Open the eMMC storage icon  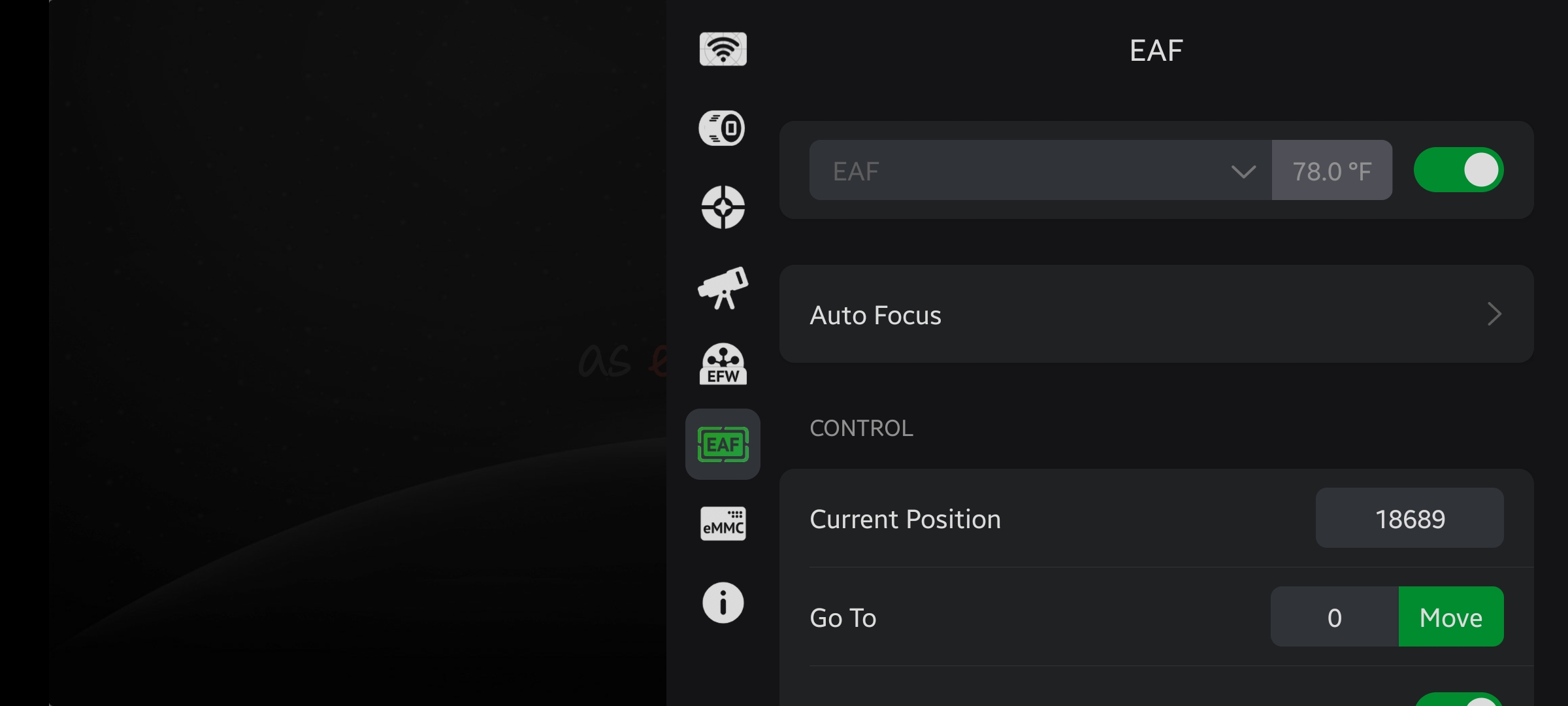[723, 524]
